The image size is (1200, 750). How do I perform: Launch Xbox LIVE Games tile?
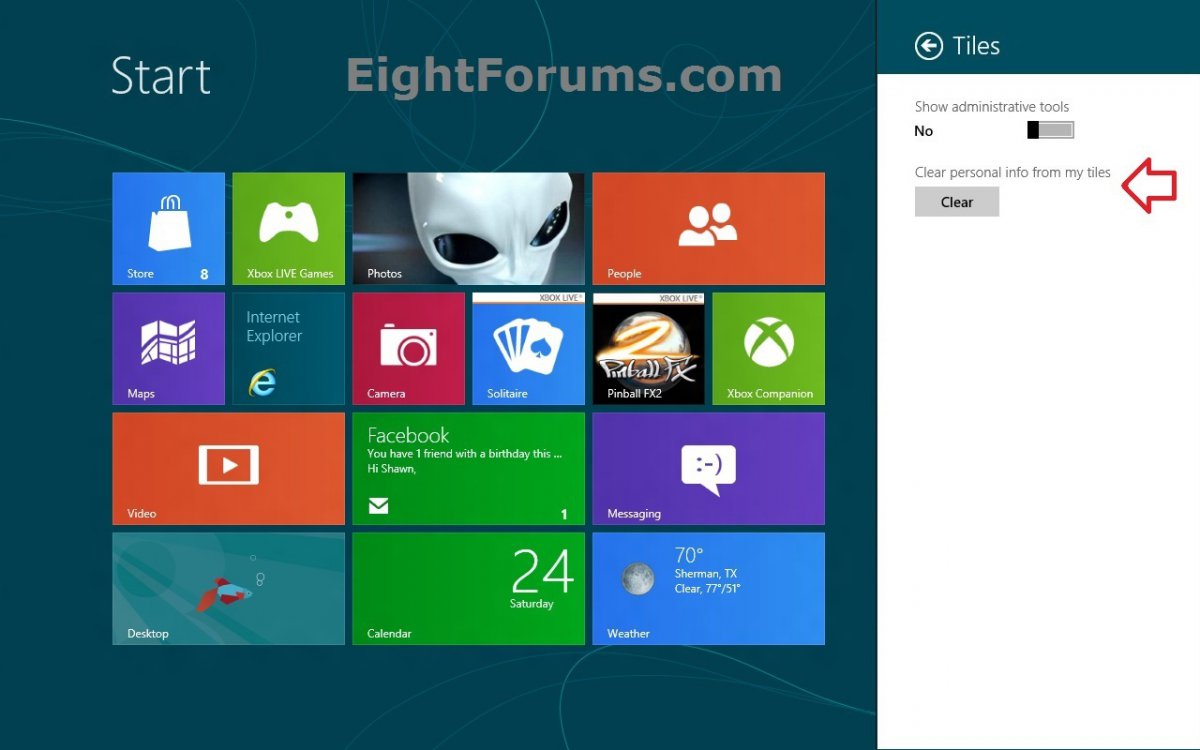click(x=288, y=229)
